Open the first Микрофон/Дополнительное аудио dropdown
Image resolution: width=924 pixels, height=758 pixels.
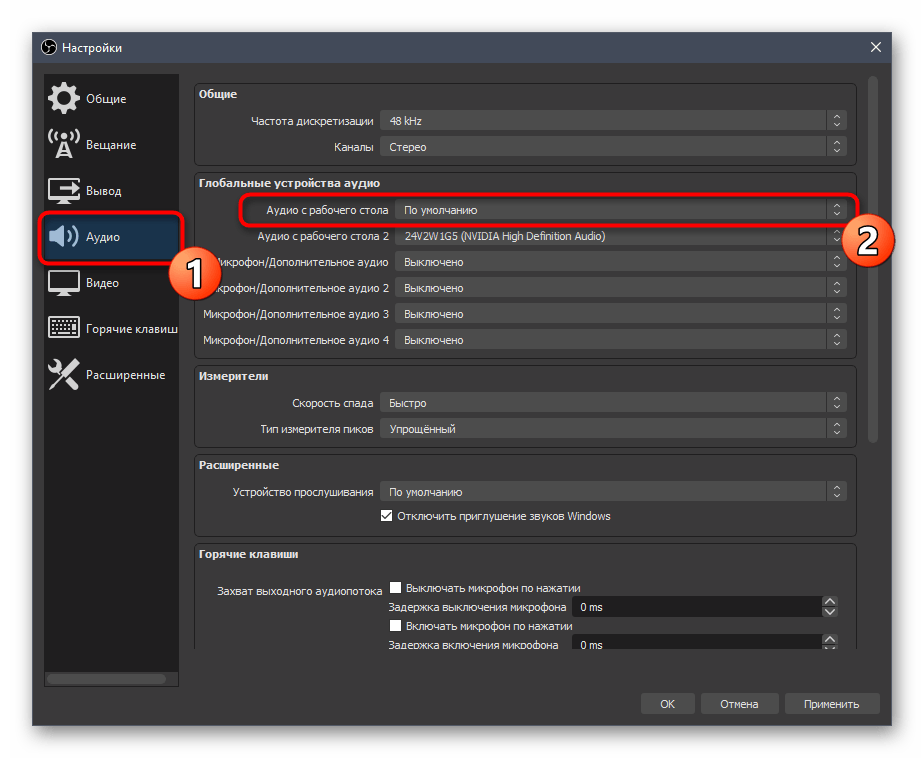[x=621, y=262]
